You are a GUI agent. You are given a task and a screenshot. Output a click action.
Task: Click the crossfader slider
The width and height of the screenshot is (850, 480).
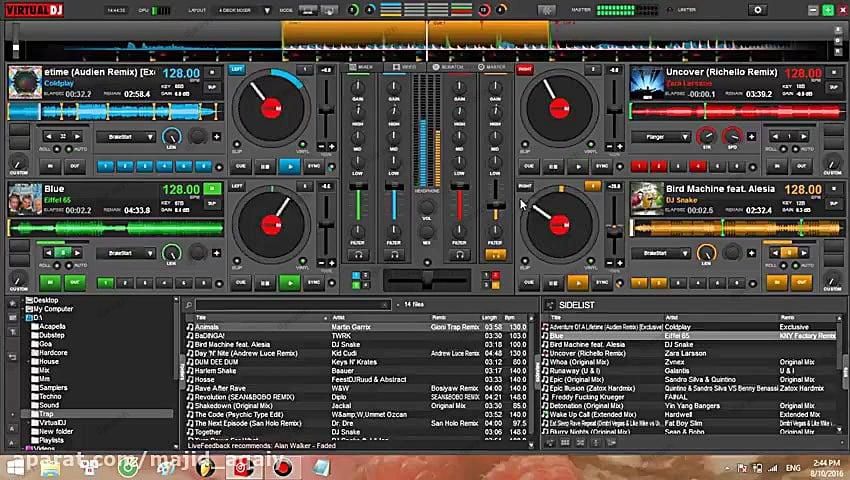pyautogui.click(x=426, y=276)
